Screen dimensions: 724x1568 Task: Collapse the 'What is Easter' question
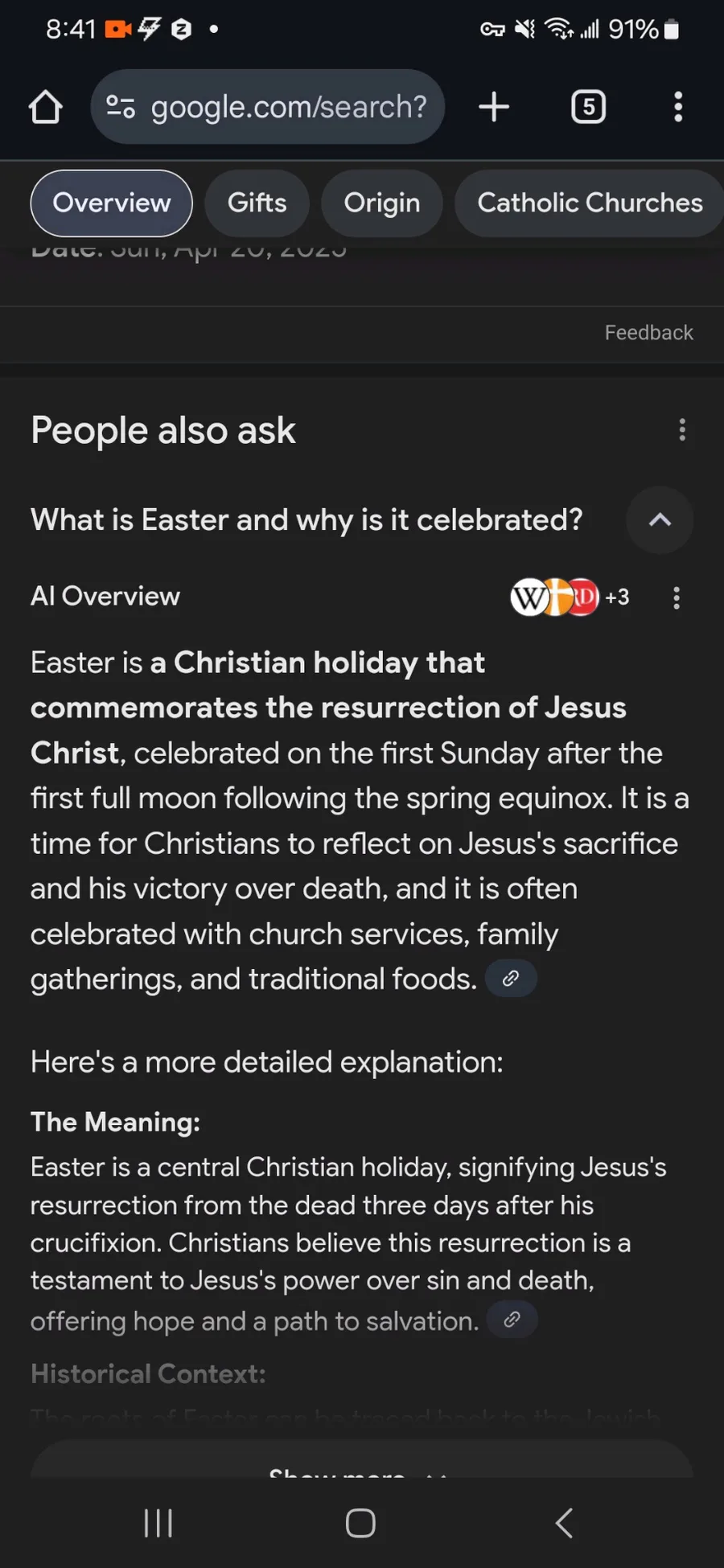660,520
